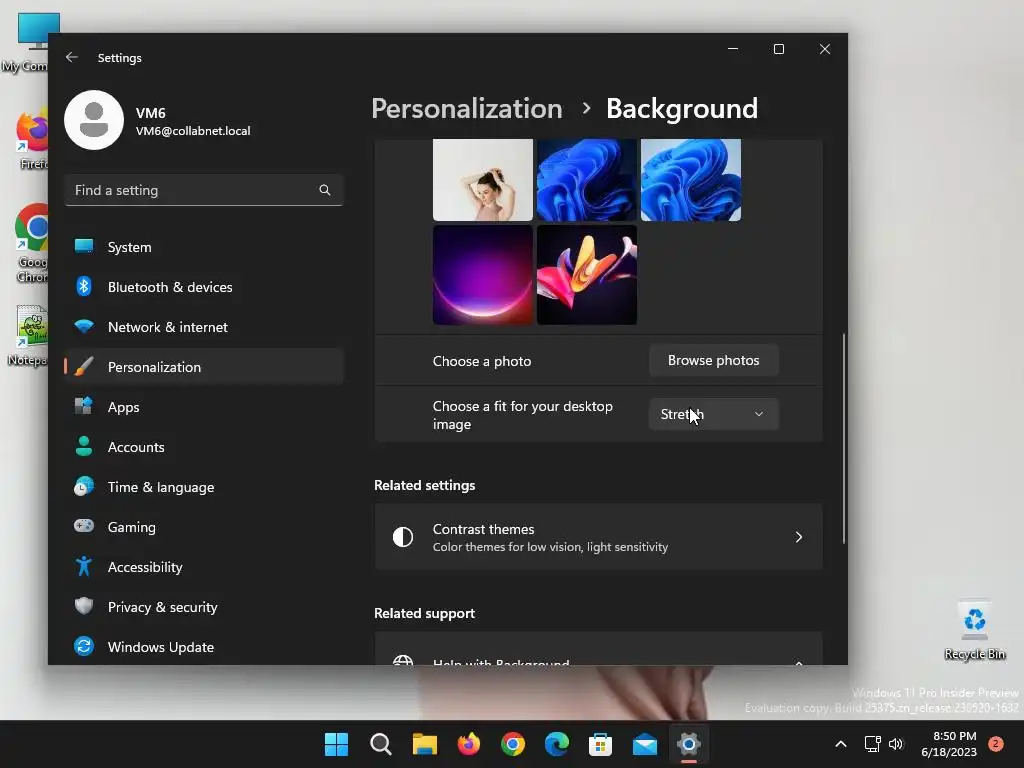Screen dimensions: 1024x768
Task: Select the woman portrait background thumbnail
Action: pos(483,180)
